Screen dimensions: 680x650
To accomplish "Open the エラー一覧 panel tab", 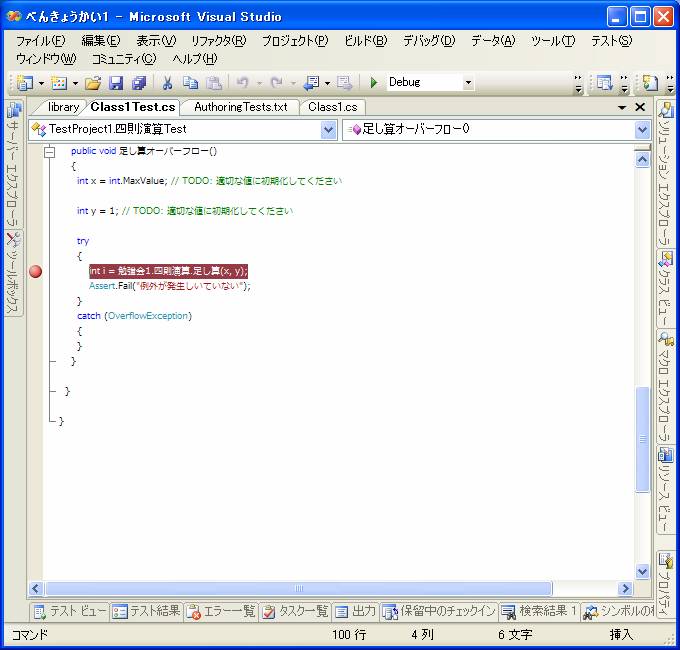I will [x=222, y=611].
